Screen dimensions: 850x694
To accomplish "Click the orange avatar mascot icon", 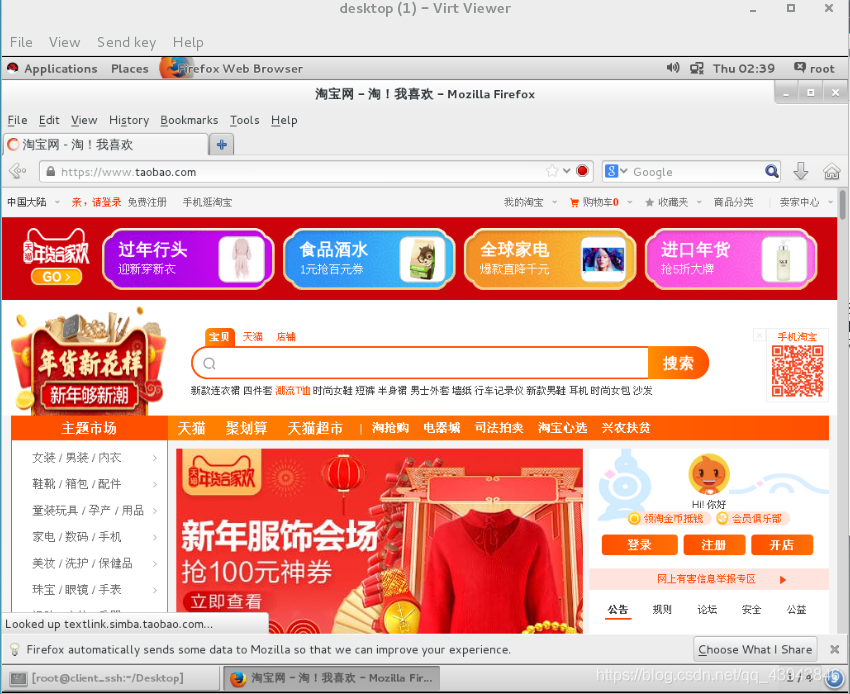I will pyautogui.click(x=709, y=475).
